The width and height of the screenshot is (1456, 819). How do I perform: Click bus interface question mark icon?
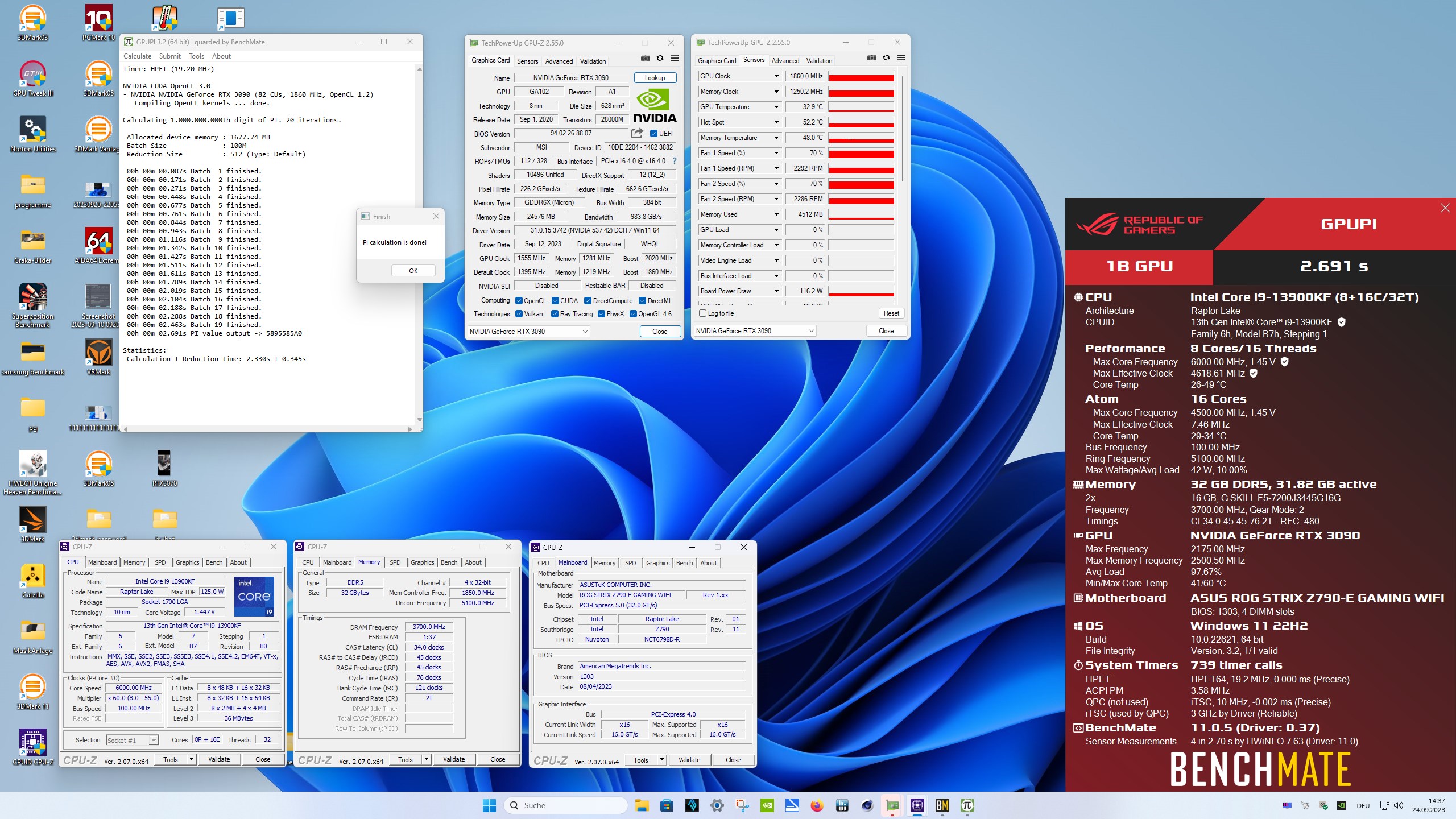pyautogui.click(x=675, y=161)
